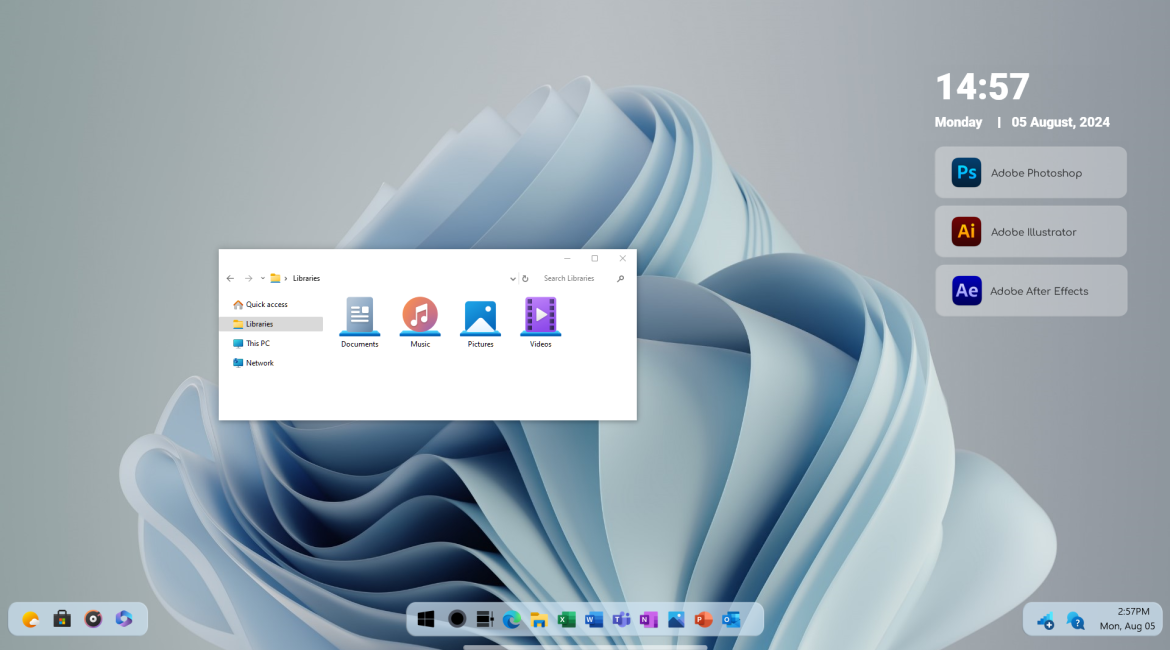Open Excel from the taskbar dock
Viewport: 1170px width, 650px height.
[x=566, y=619]
